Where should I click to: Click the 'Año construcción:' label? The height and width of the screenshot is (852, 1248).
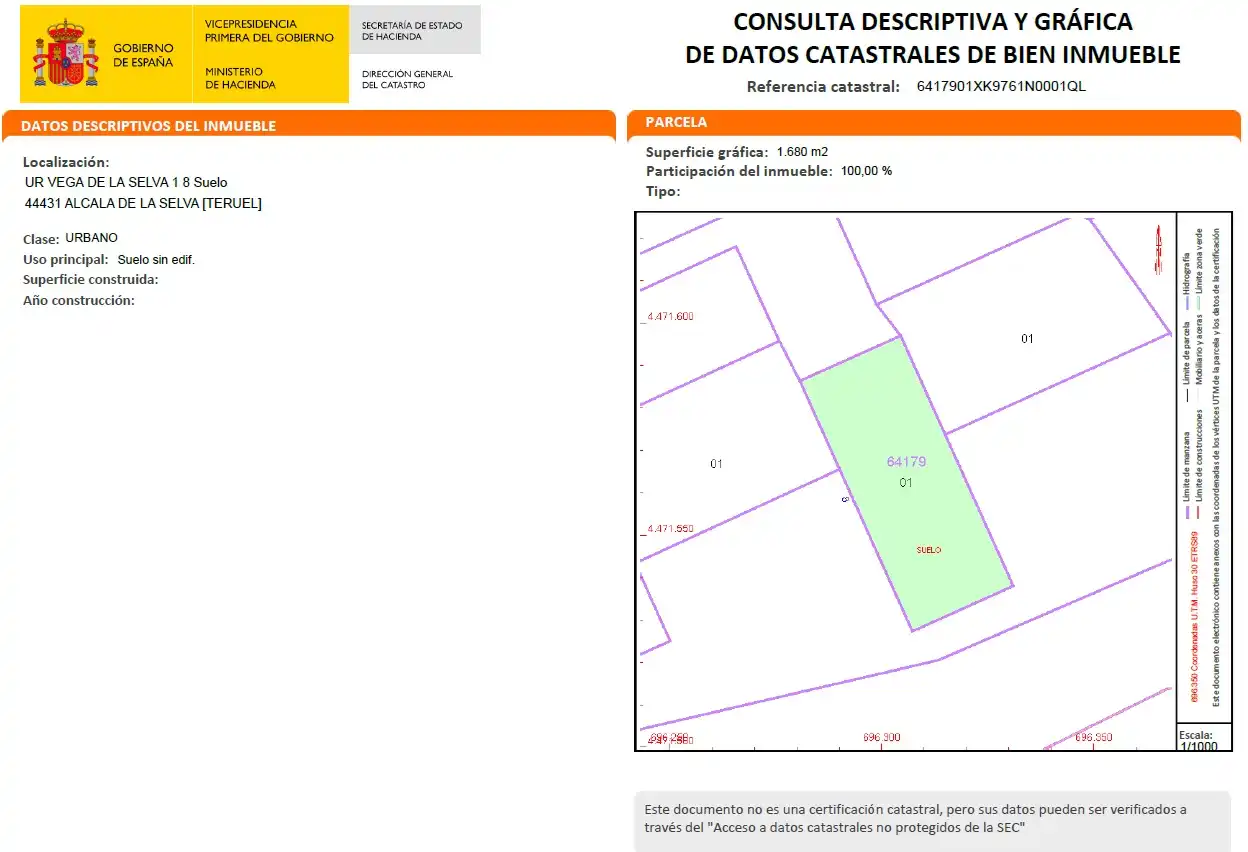79,301
